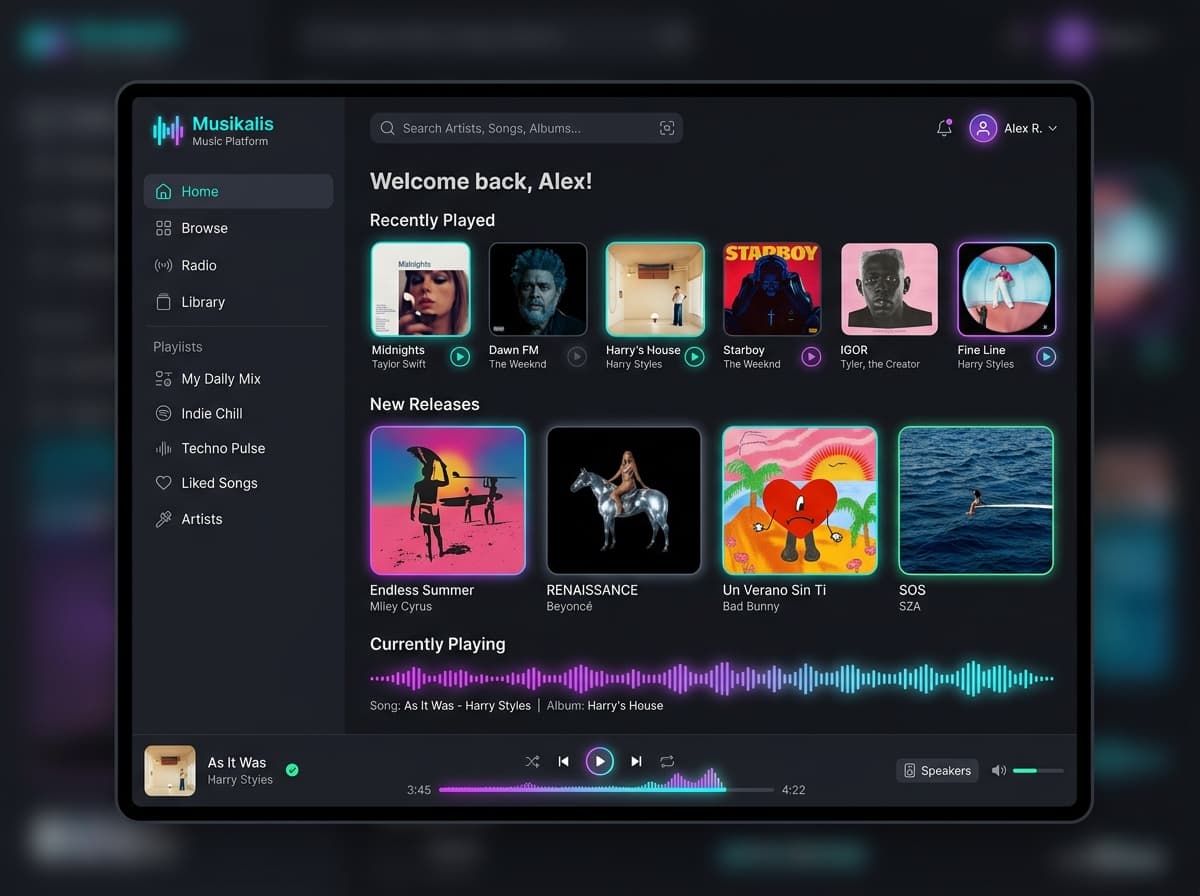This screenshot has width=1200, height=896.
Task: Click the Musikalis waveform logo
Action: click(x=168, y=130)
